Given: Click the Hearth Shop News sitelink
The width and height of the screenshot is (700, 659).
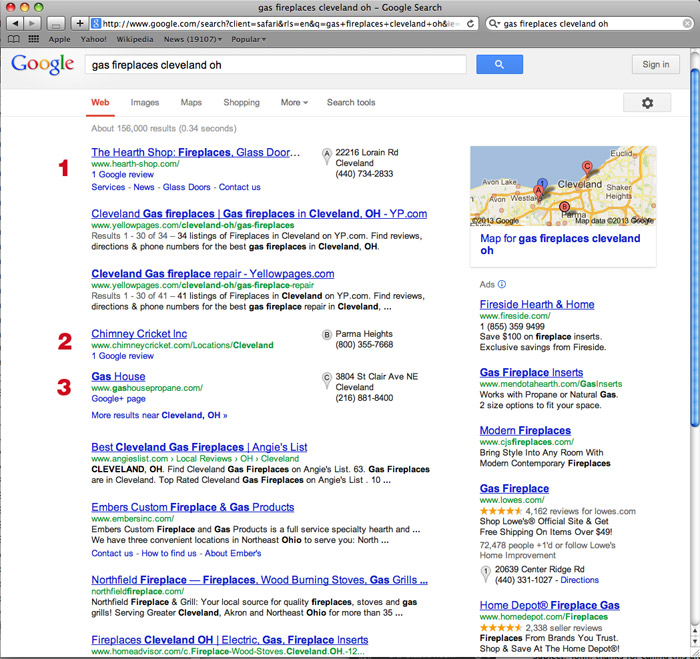Looking at the screenshot, I should pos(144,187).
